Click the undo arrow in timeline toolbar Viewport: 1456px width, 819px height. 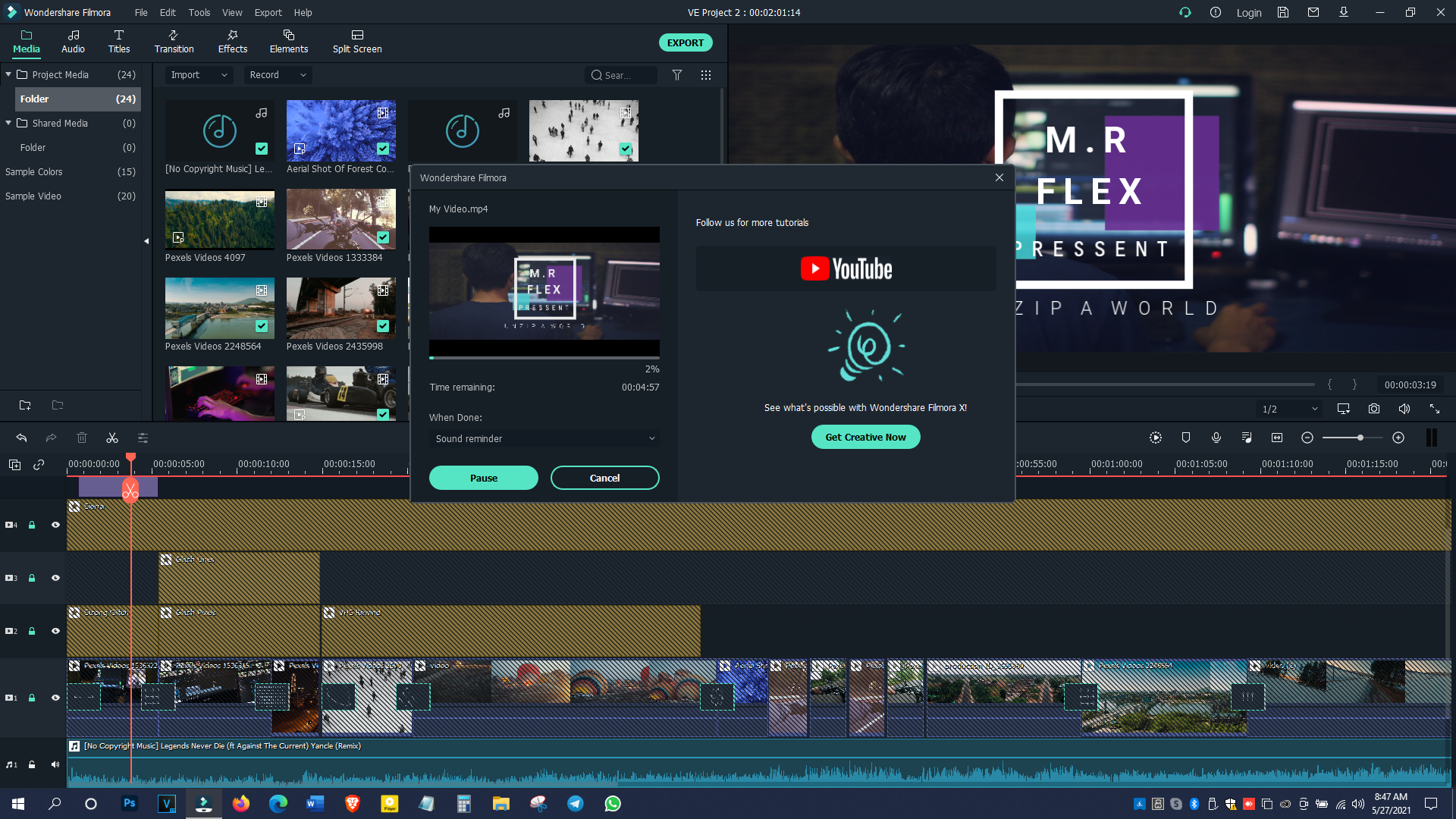tap(21, 438)
